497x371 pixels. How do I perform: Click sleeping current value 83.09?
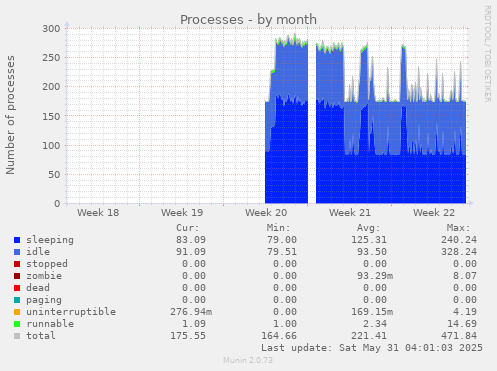click(x=191, y=240)
